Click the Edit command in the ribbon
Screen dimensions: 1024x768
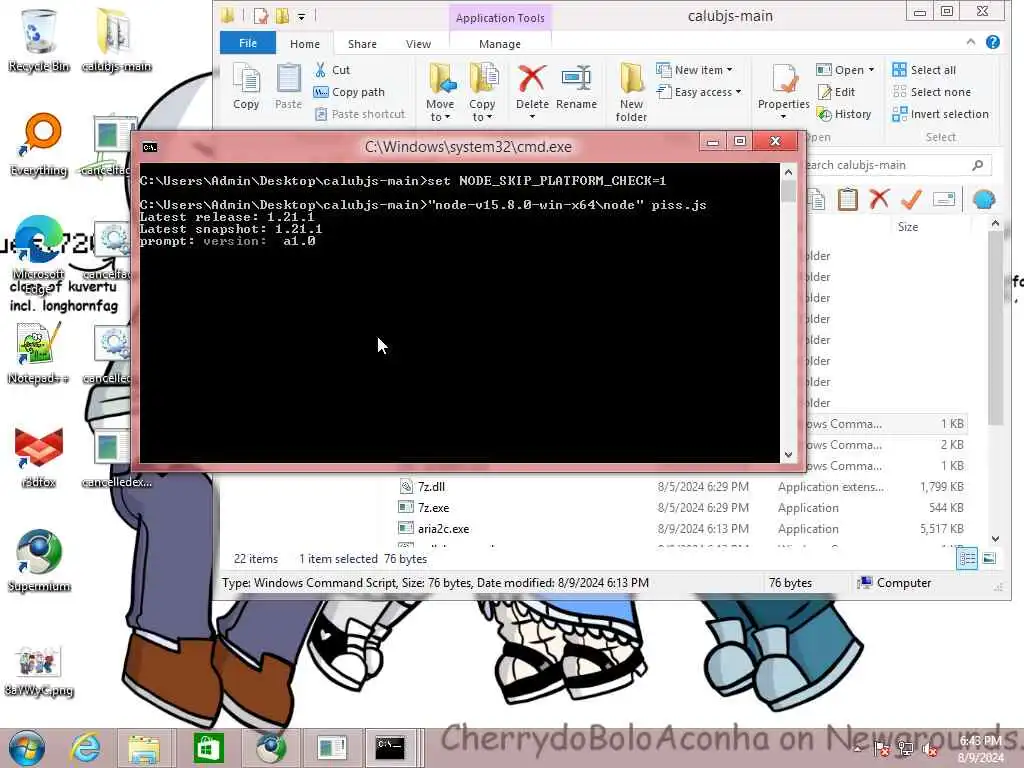pos(837,92)
